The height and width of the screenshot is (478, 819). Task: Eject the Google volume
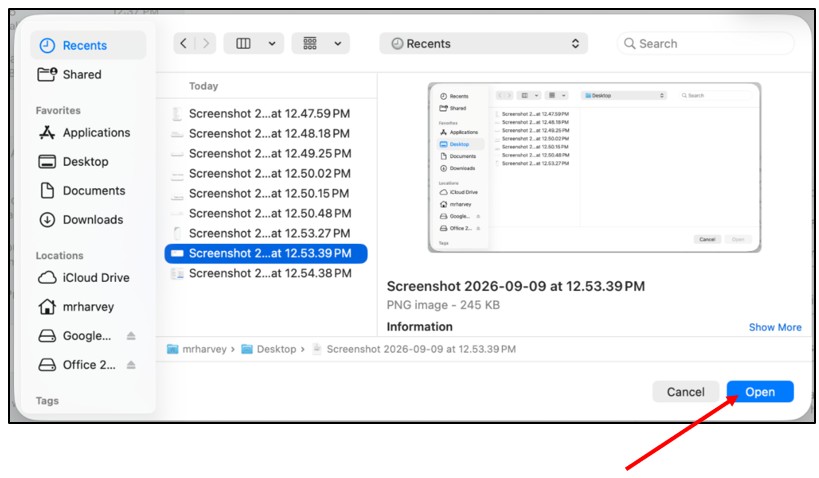pyautogui.click(x=131, y=336)
